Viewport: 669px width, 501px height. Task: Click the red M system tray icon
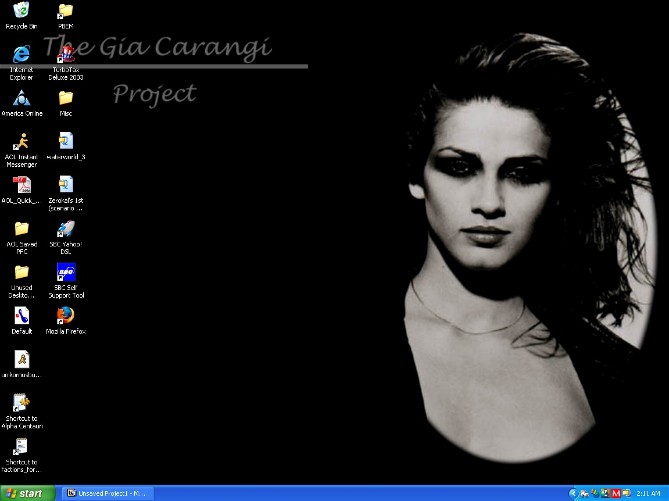617,493
